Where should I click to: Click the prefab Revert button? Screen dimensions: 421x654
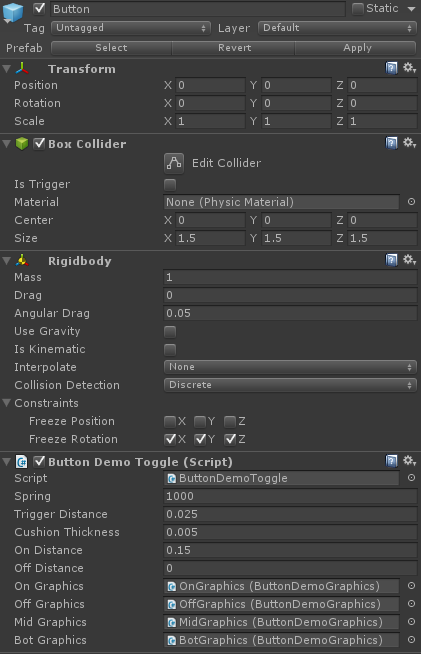click(x=234, y=48)
